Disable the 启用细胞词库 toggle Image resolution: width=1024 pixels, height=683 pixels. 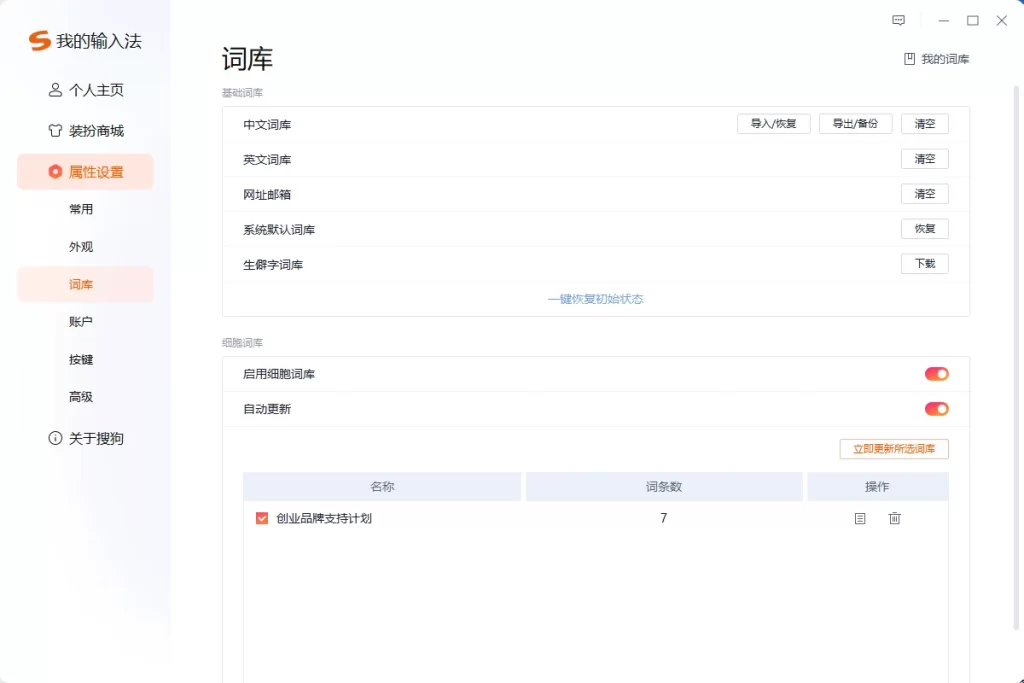tap(936, 373)
